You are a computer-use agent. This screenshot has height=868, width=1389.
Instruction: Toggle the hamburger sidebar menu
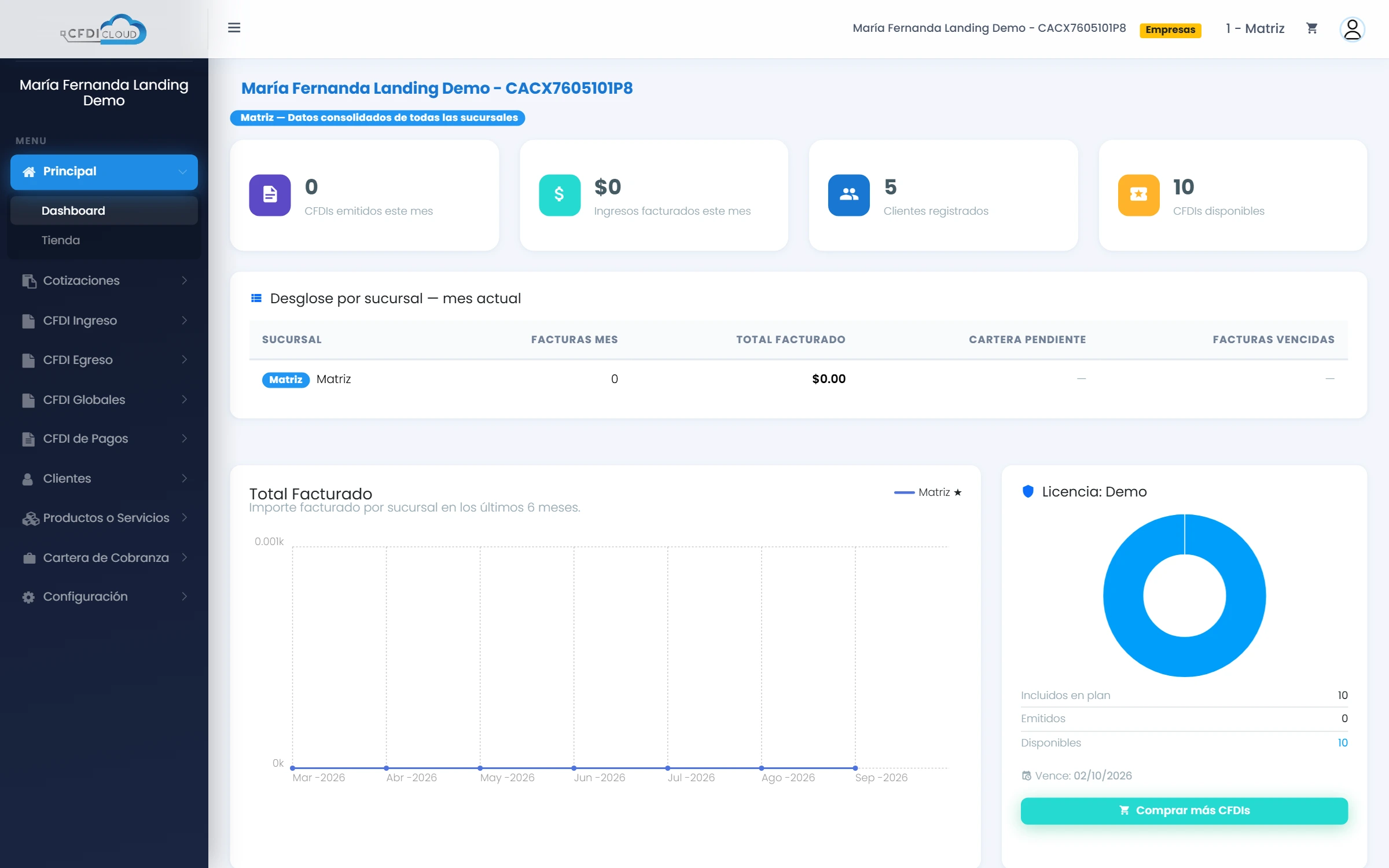[234, 28]
